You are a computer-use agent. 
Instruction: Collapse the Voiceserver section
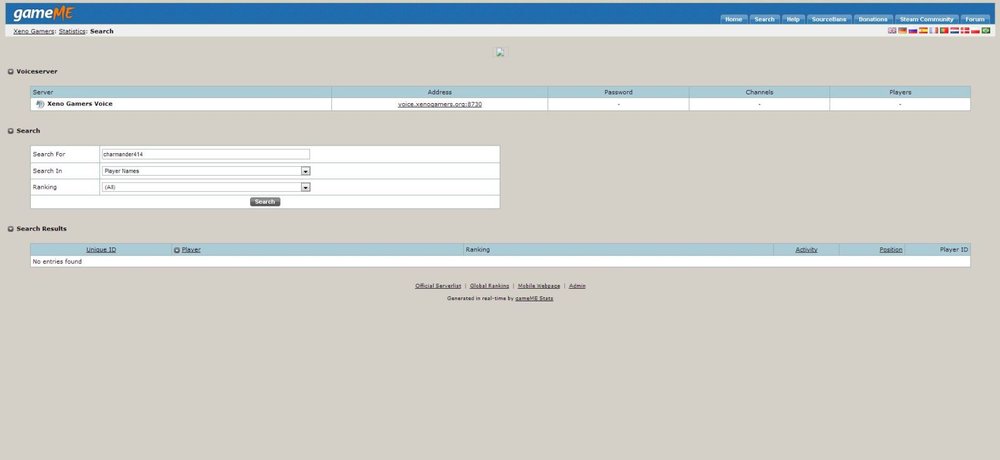[x=11, y=72]
